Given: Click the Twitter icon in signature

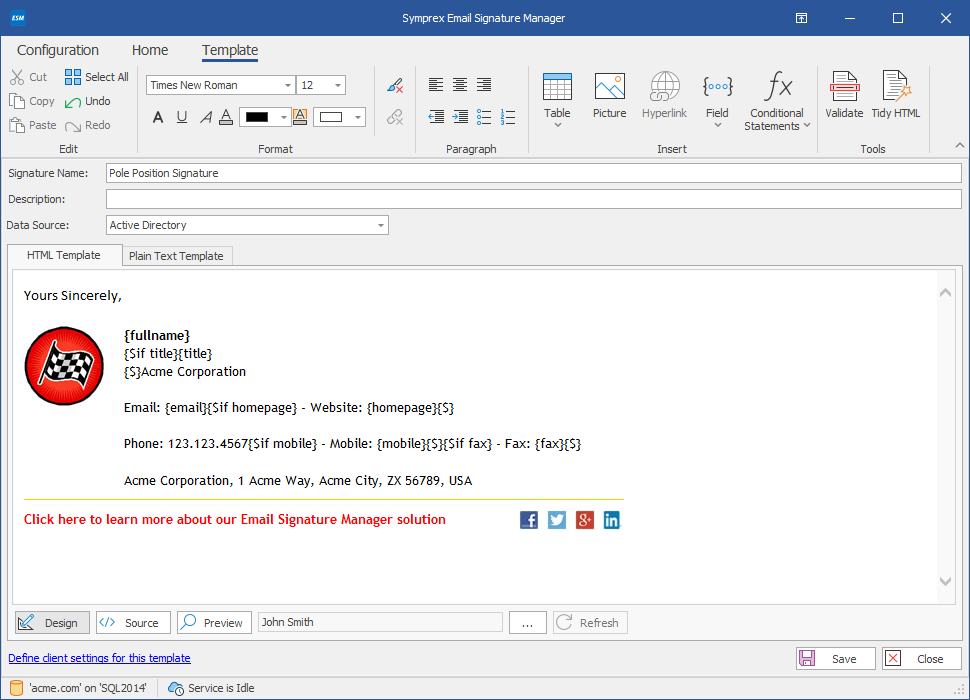Looking at the screenshot, I should tap(557, 520).
